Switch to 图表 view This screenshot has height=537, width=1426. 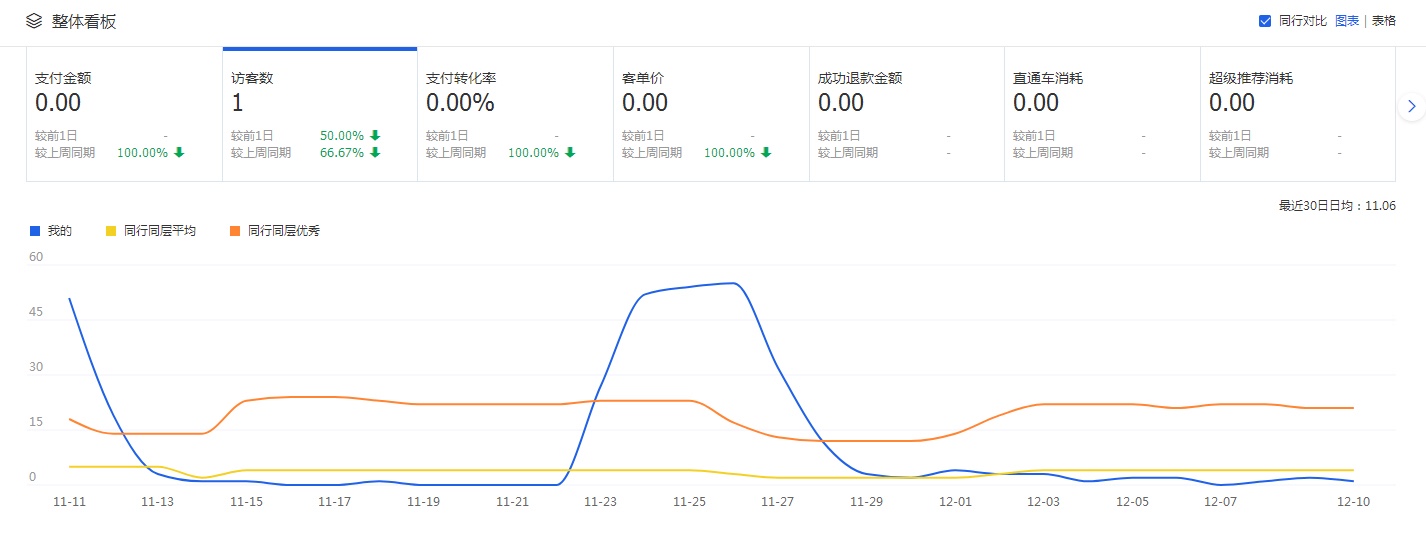click(x=1346, y=21)
